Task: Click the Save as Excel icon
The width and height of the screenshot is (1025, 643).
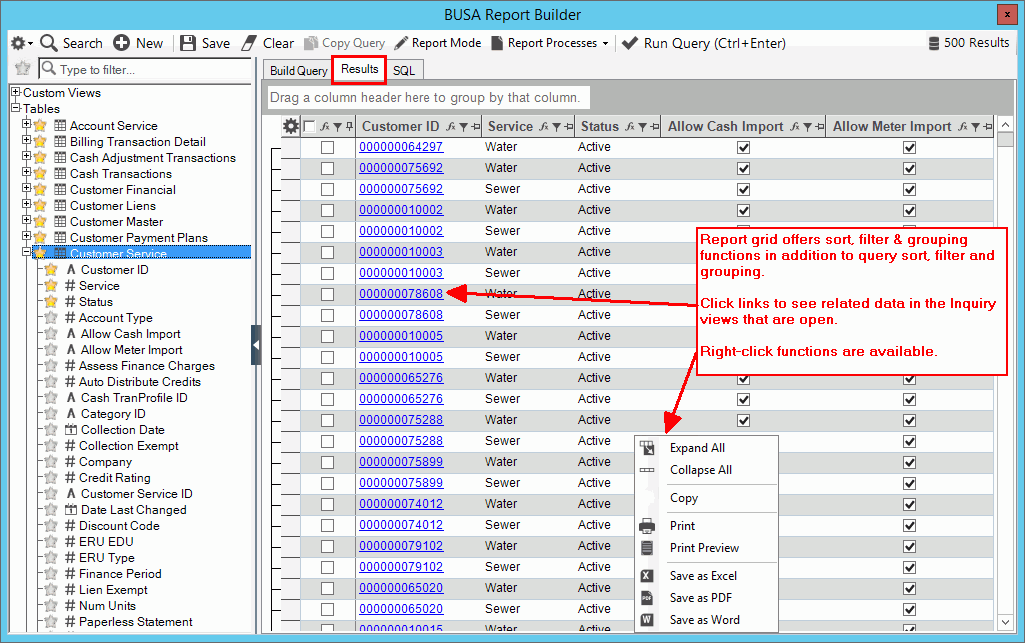Action: [x=647, y=576]
